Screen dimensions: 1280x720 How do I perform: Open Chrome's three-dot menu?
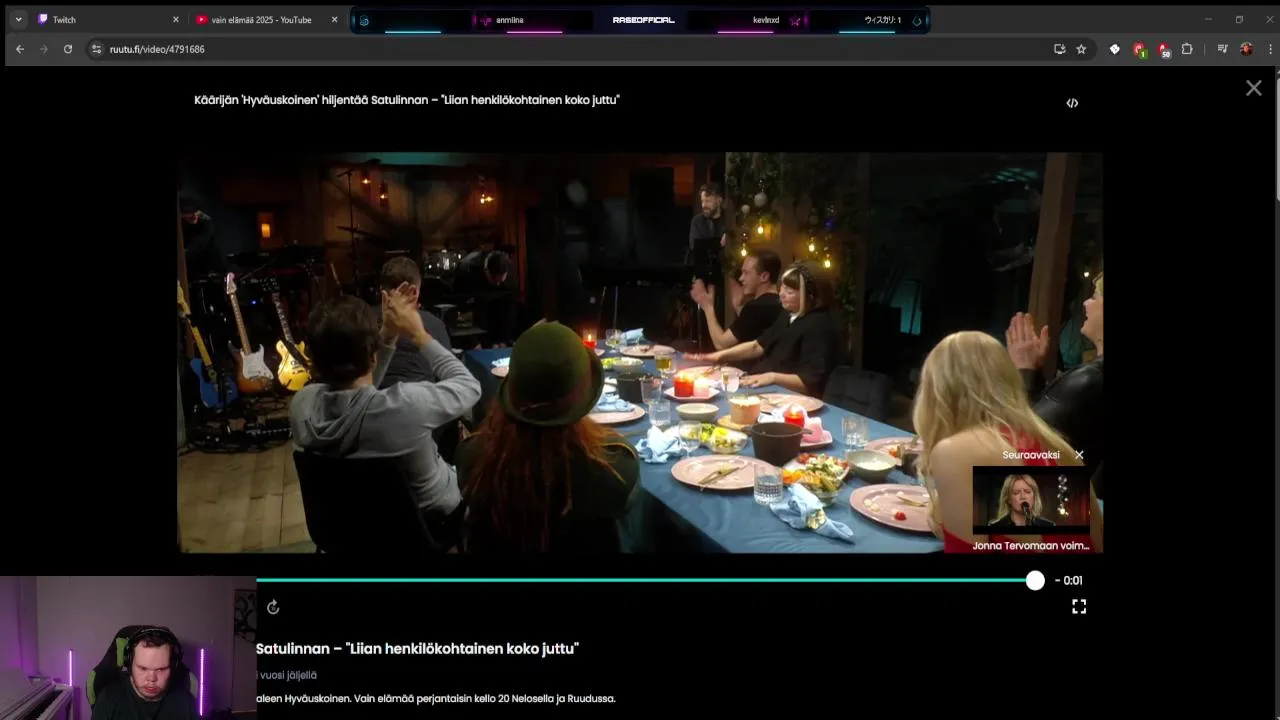click(x=1270, y=49)
